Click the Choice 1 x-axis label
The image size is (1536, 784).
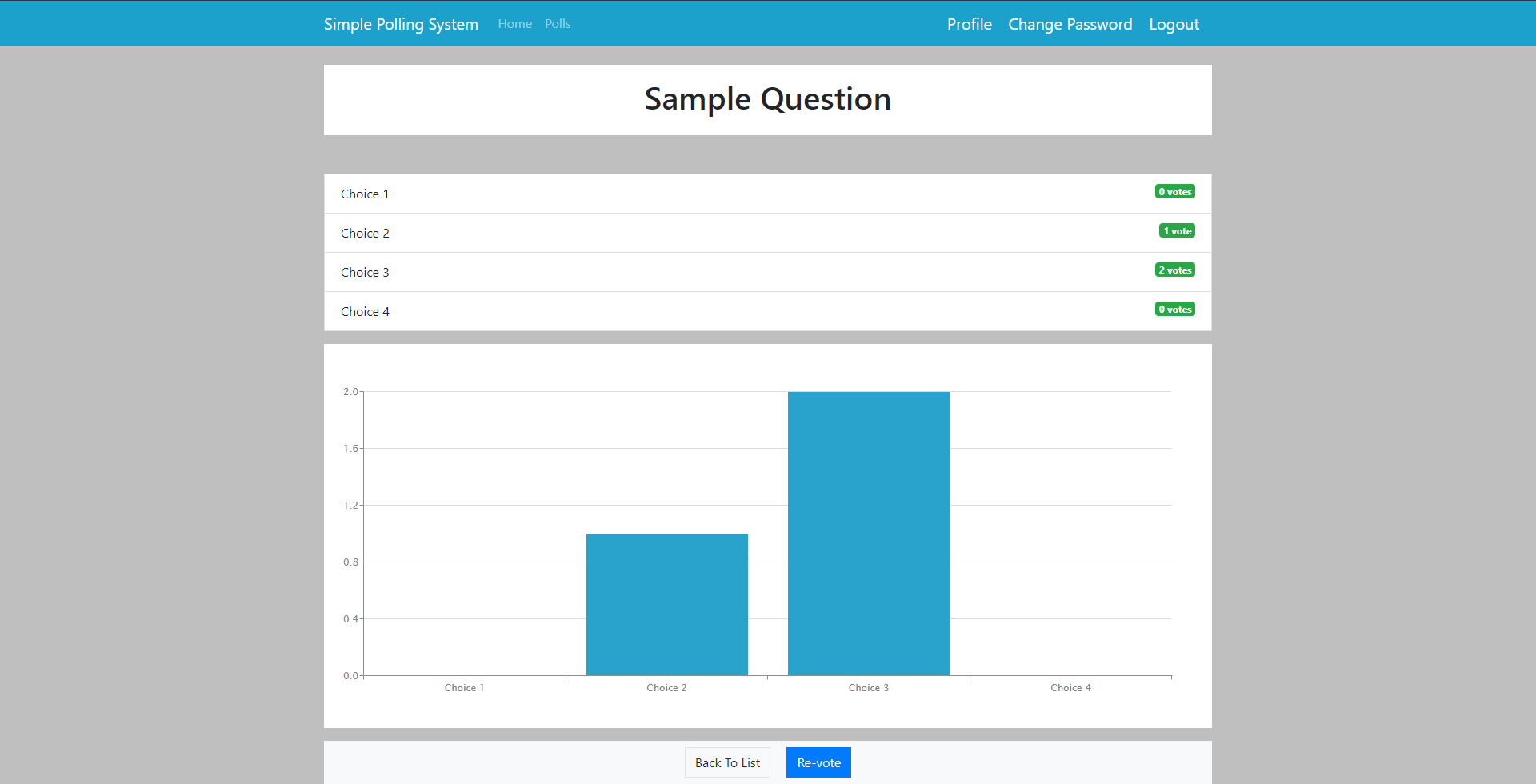pyautogui.click(x=464, y=688)
